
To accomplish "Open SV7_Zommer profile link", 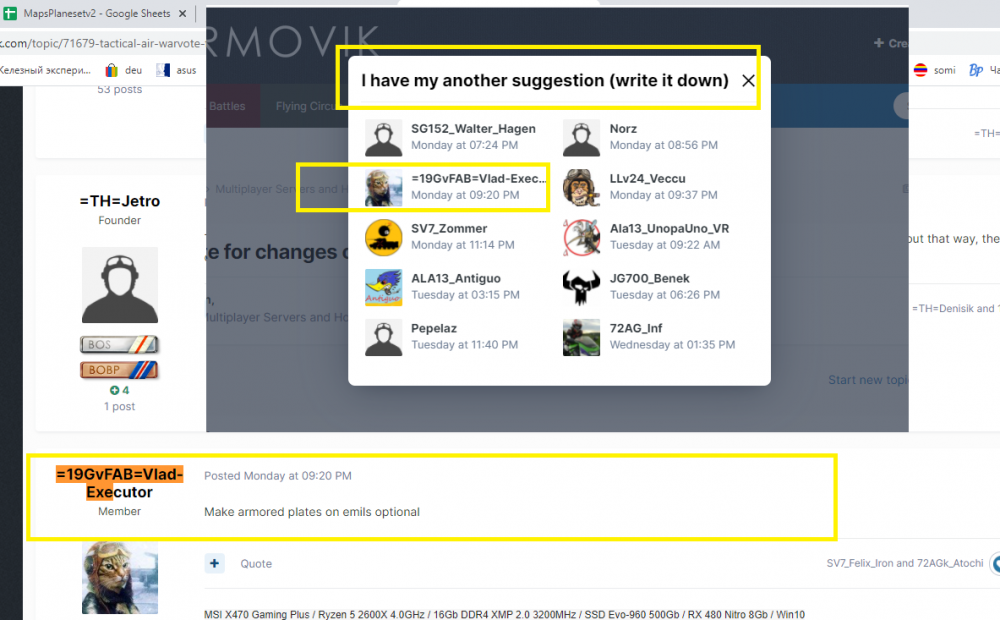I will [x=449, y=228].
